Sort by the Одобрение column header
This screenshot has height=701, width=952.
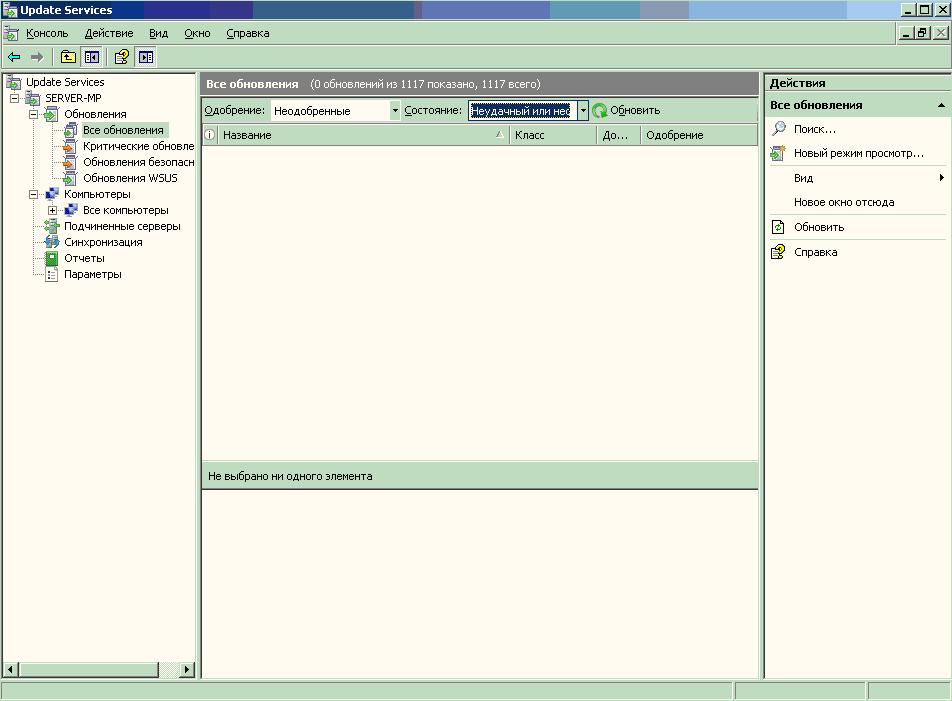[x=698, y=135]
